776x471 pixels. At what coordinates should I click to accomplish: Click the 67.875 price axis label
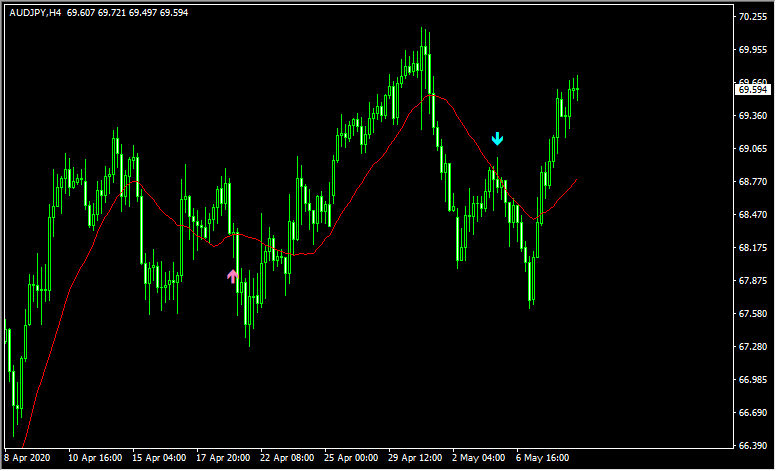coord(753,281)
